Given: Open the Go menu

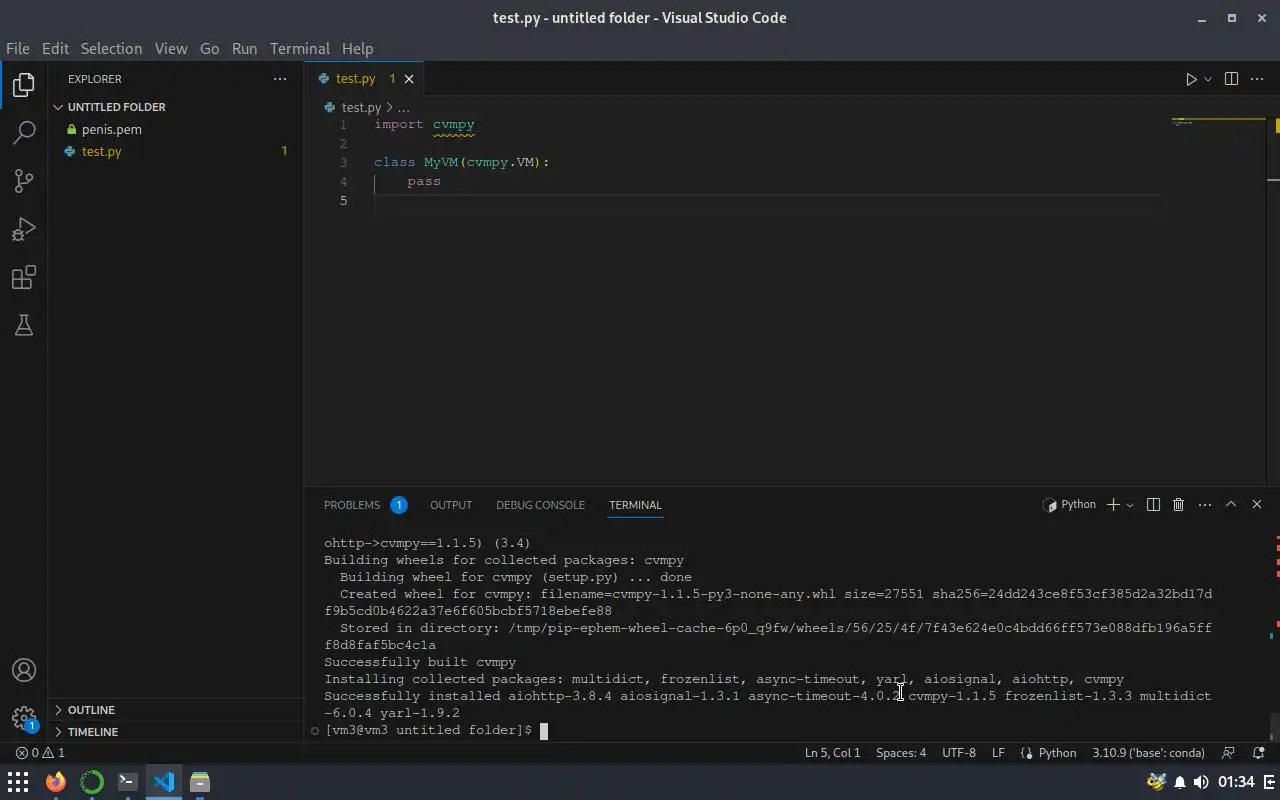Looking at the screenshot, I should click(x=209, y=48).
